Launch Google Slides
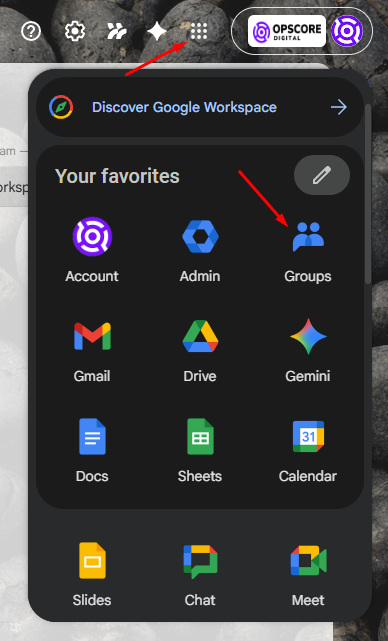Viewport: 388px width, 641px height. click(92, 574)
